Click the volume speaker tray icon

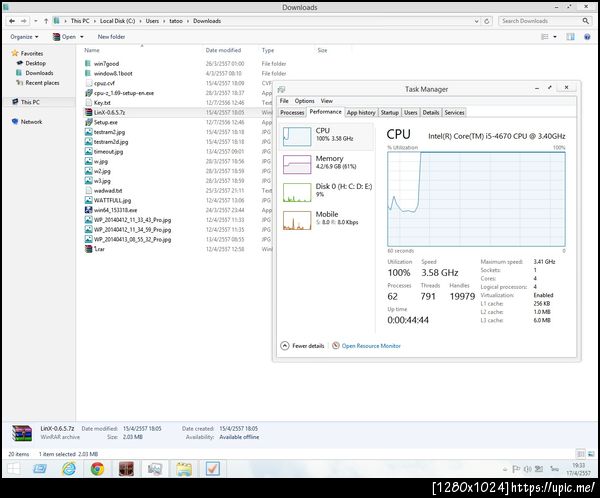point(528,469)
